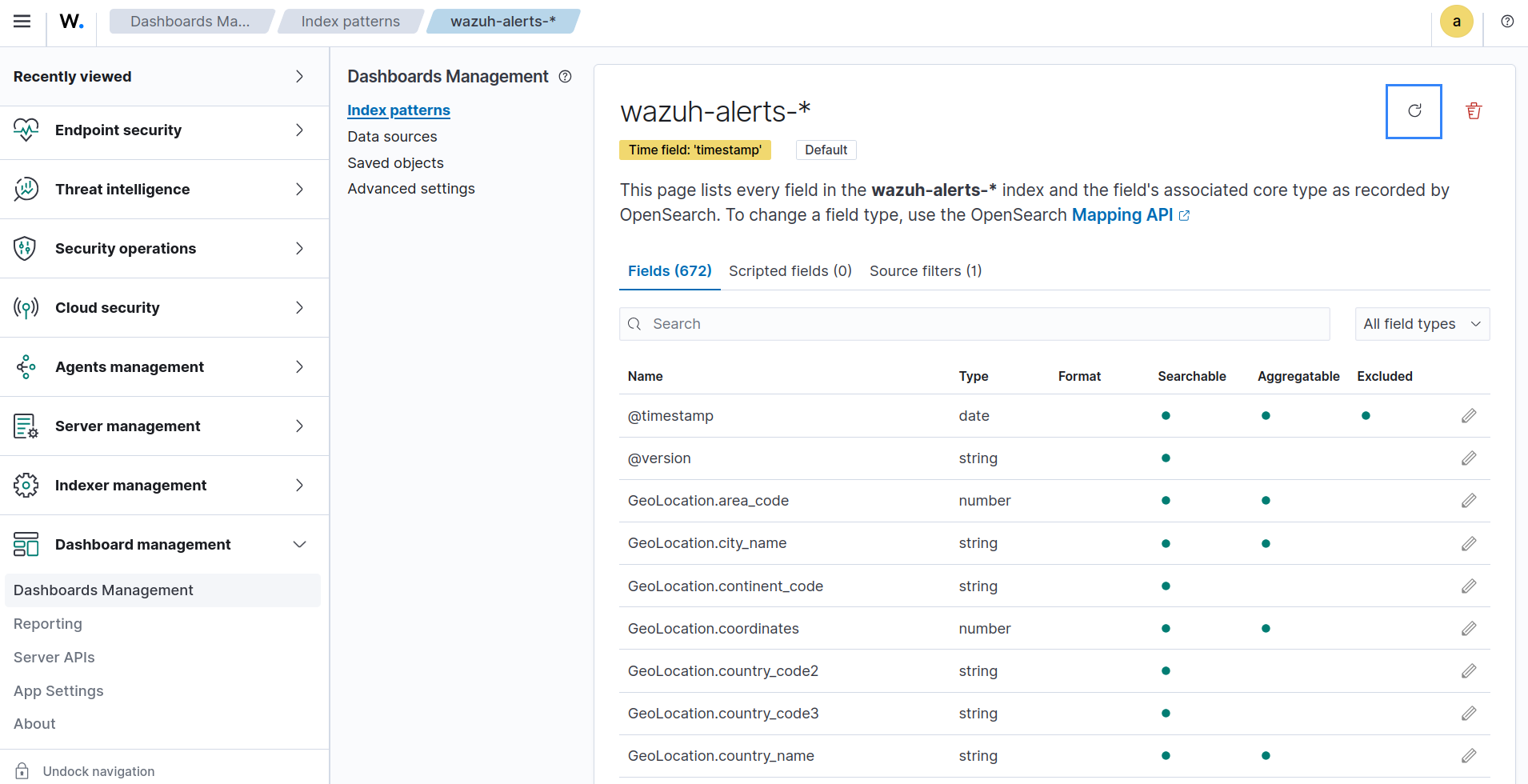Expand Recently viewed section

point(299,77)
